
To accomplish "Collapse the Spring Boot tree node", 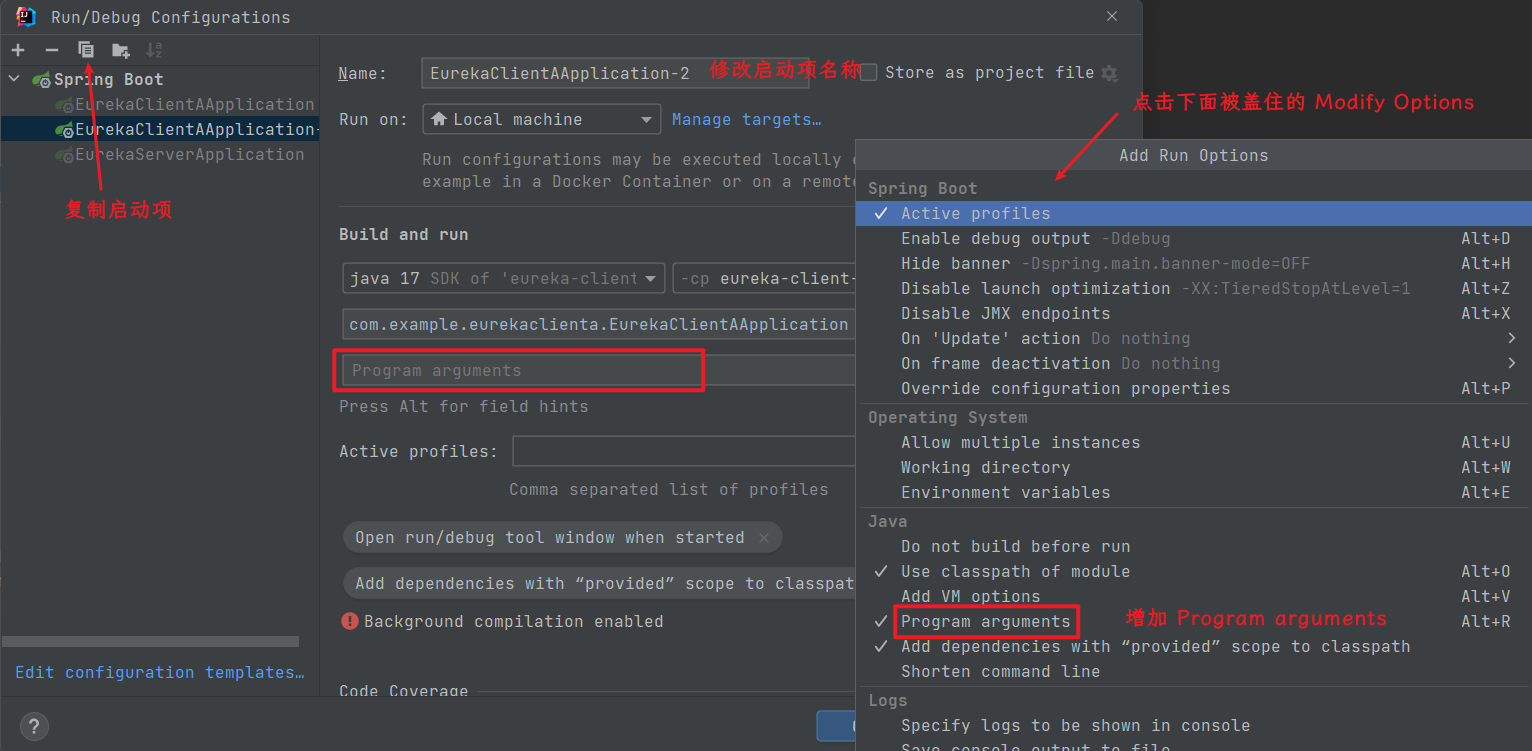I will (x=14, y=79).
